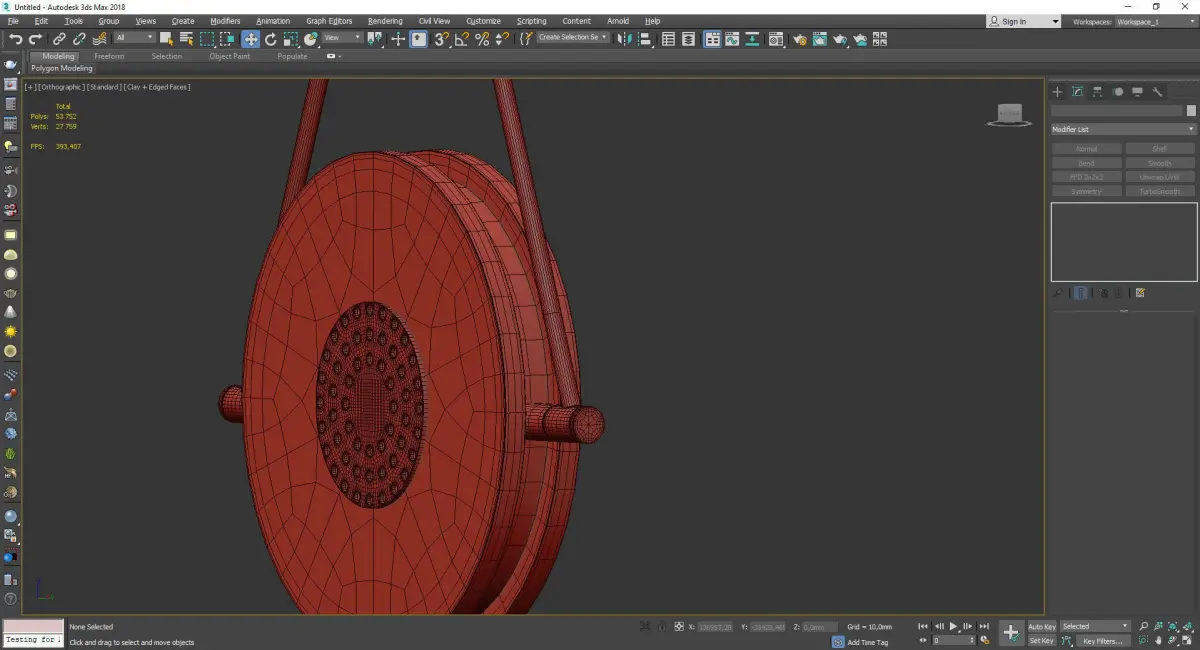Open the selection filter 'All' dropdown

134,38
